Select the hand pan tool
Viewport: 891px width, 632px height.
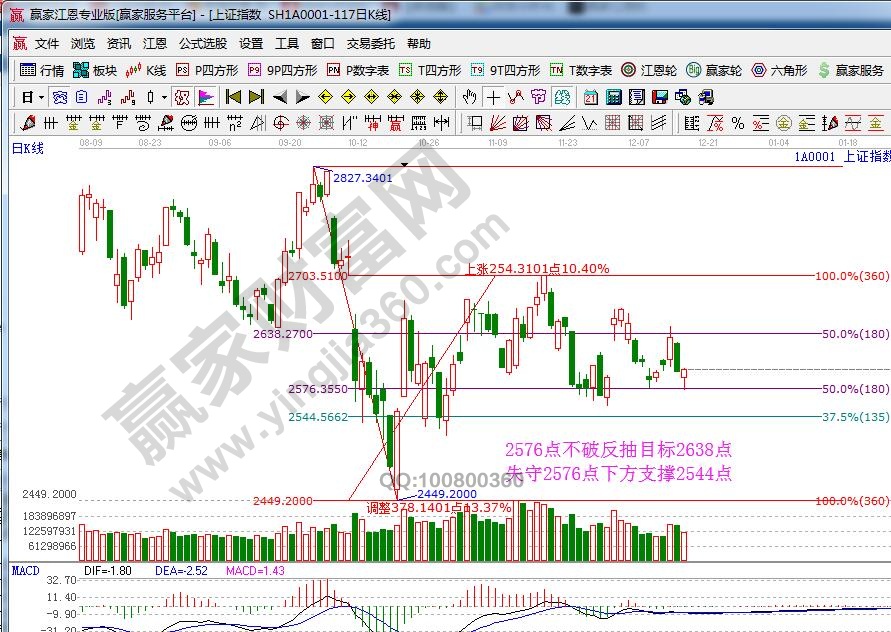point(469,97)
